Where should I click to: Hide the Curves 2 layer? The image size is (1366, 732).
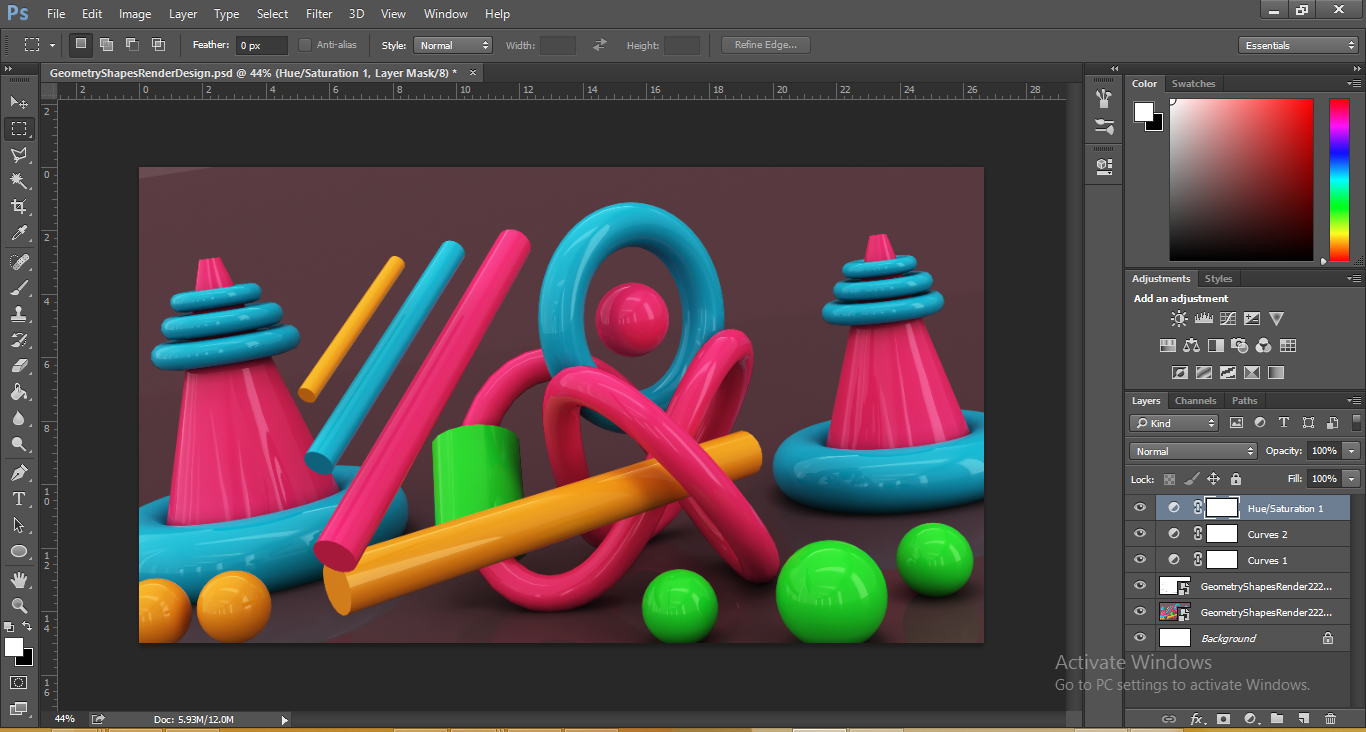(x=1140, y=534)
